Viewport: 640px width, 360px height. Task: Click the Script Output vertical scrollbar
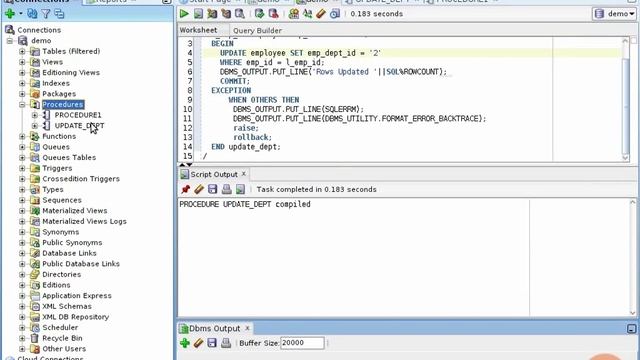pos(633,257)
